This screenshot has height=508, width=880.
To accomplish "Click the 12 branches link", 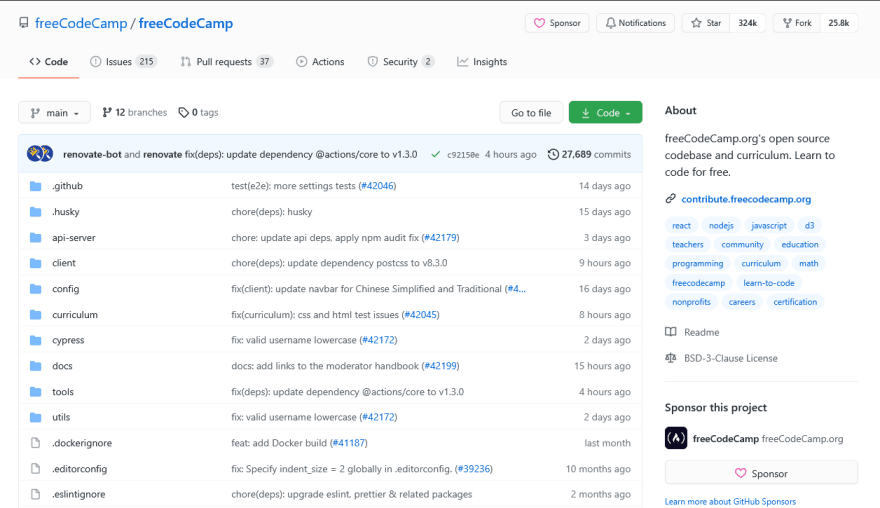I will click(135, 112).
